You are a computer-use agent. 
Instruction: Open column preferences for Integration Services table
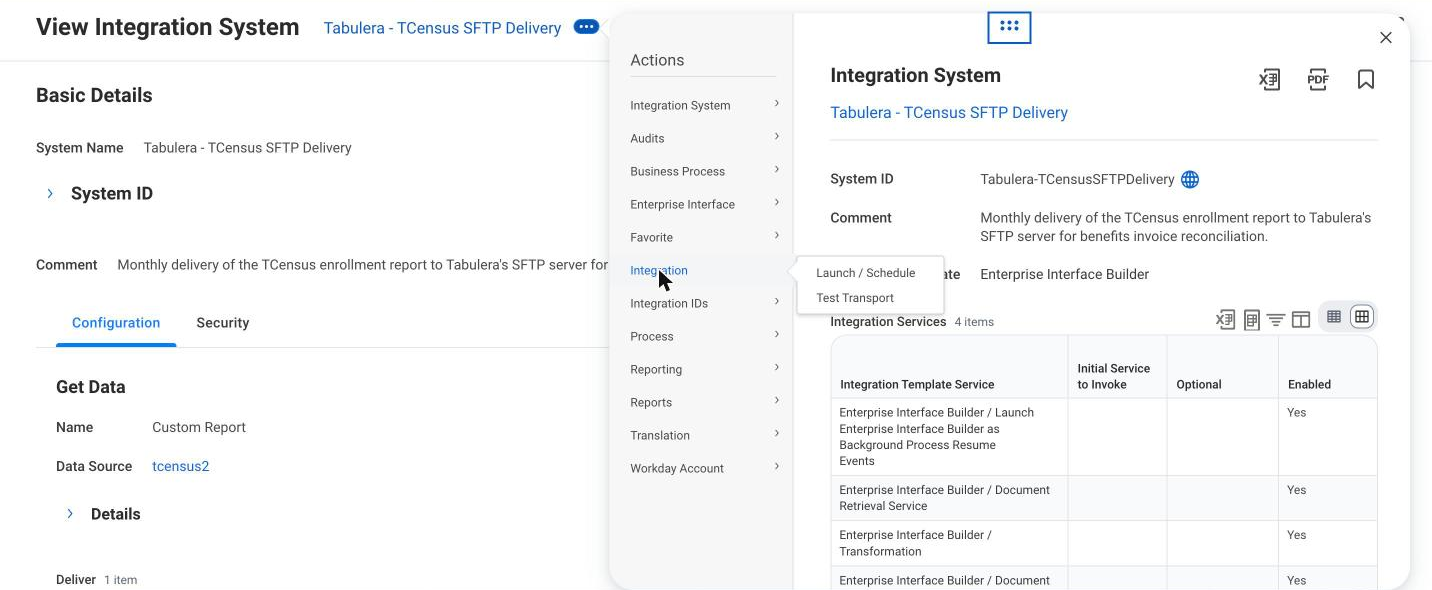point(1301,320)
